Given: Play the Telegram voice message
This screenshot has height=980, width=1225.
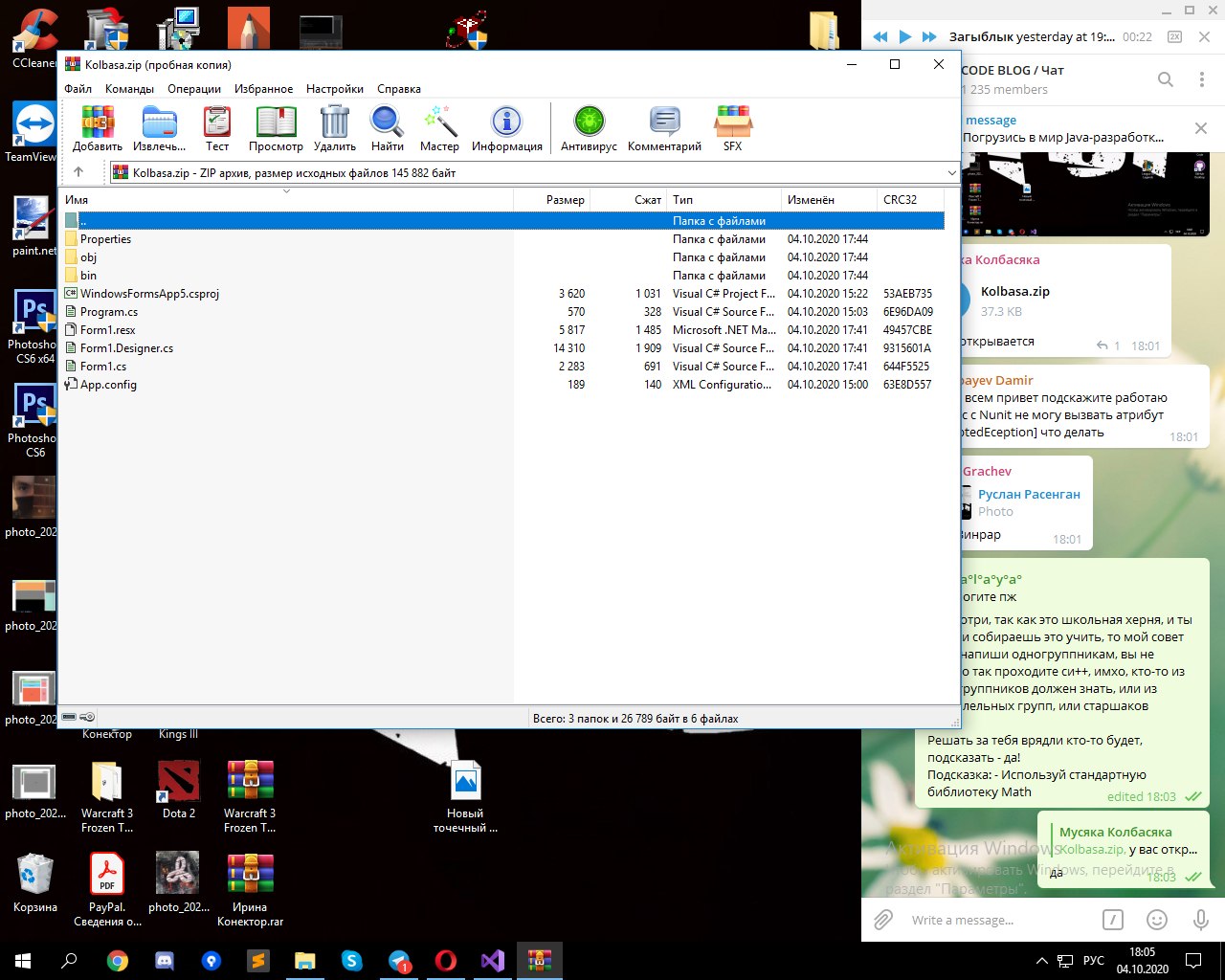Looking at the screenshot, I should pyautogui.click(x=905, y=36).
